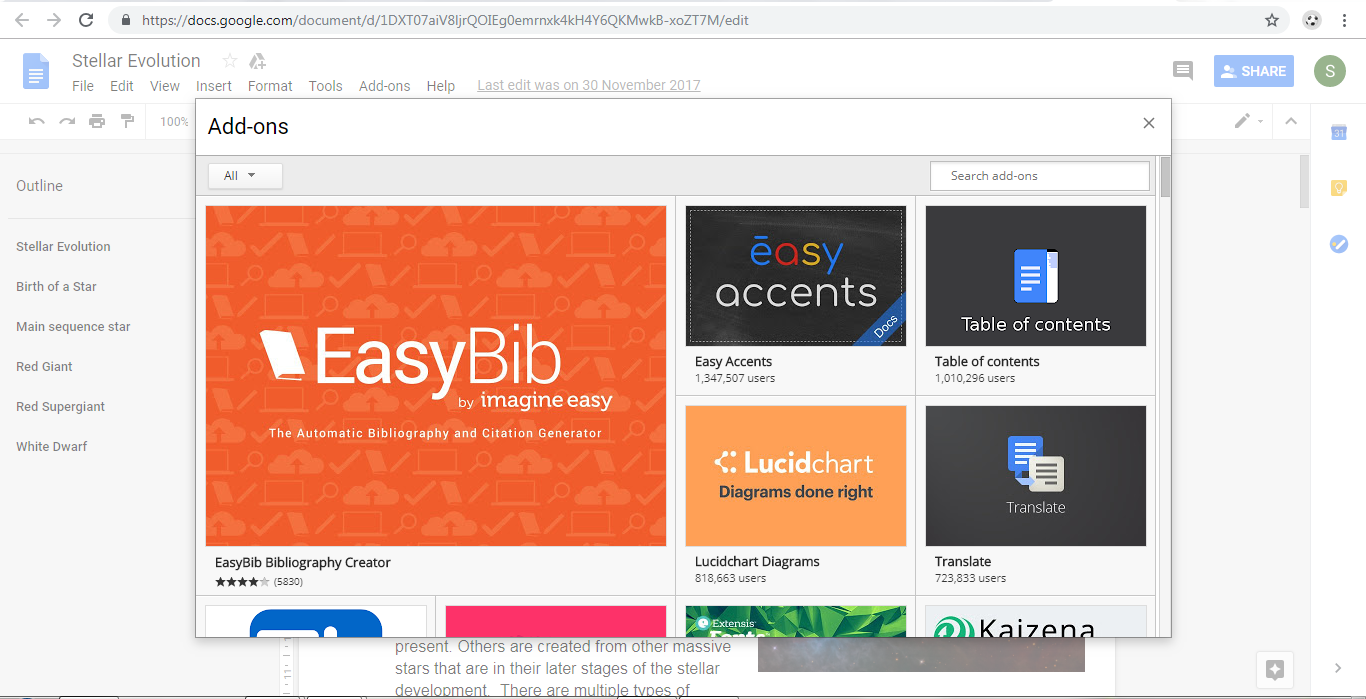
Task: Jump to Red Giant in outline
Action: pyautogui.click(x=44, y=367)
